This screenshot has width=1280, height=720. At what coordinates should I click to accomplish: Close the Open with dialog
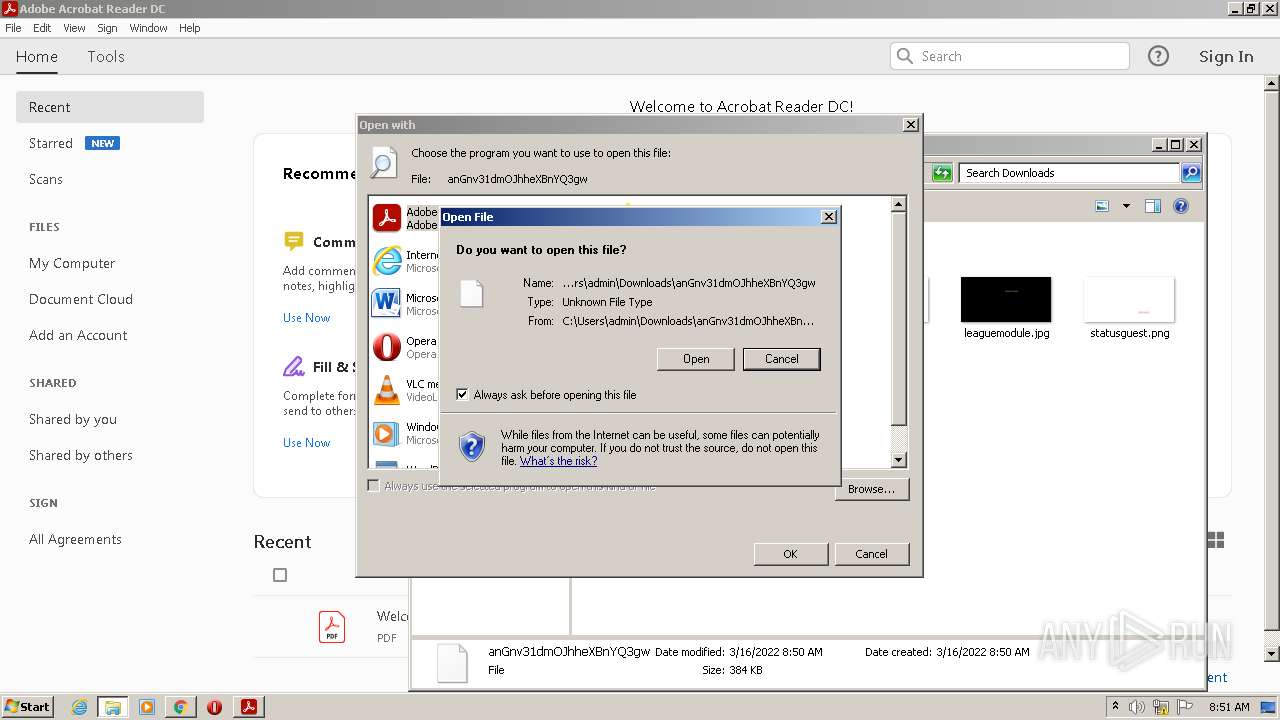tap(910, 125)
